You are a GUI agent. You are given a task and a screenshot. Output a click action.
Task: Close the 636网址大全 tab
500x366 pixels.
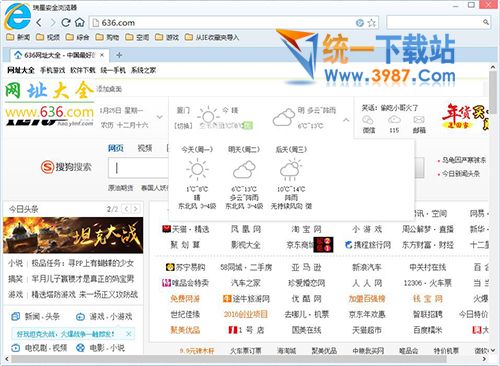[x=102, y=55]
